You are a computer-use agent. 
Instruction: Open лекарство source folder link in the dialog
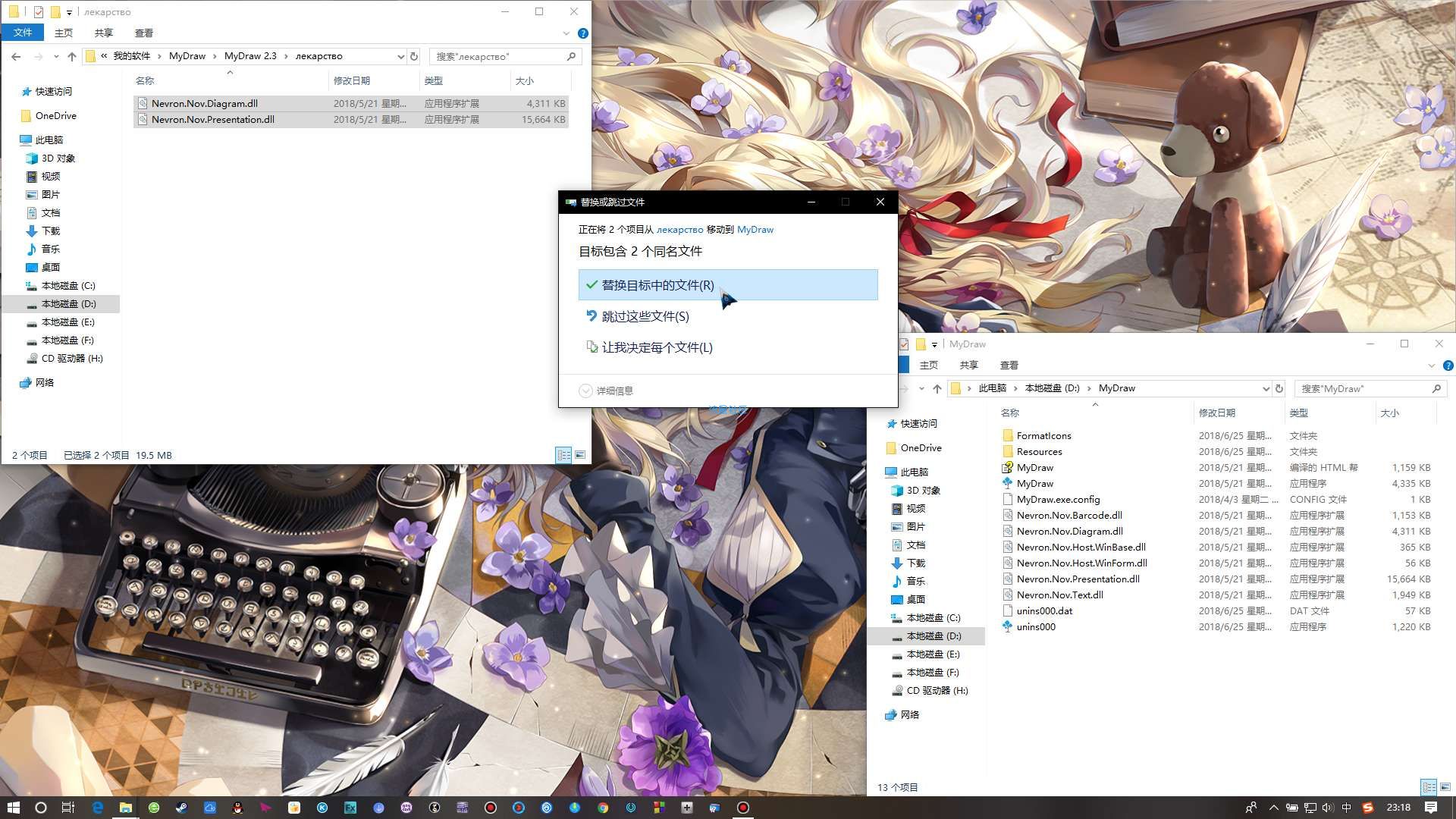(679, 229)
